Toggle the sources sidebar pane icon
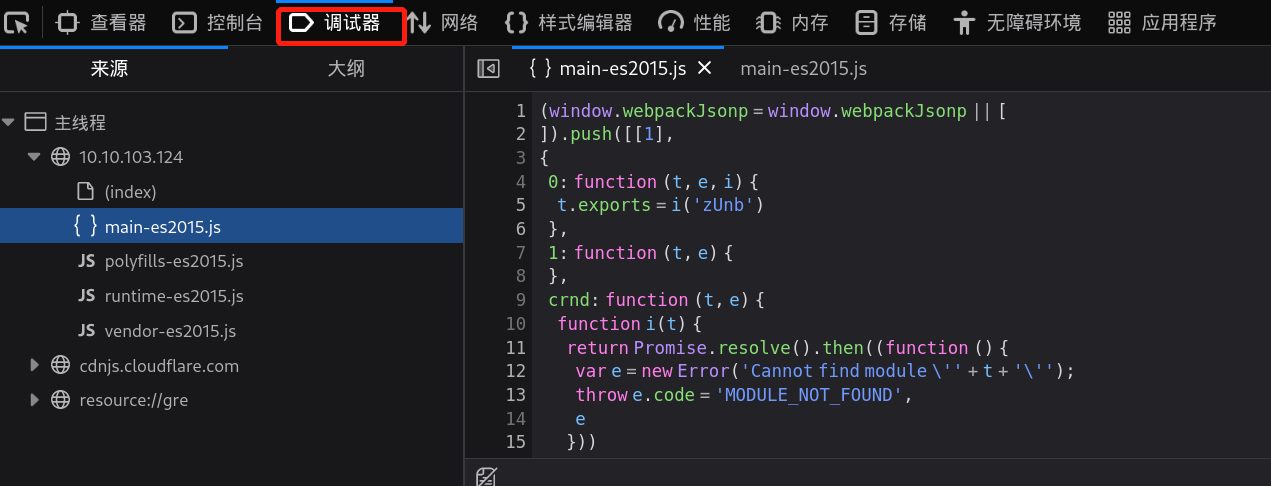The image size is (1271, 486). [x=488, y=68]
